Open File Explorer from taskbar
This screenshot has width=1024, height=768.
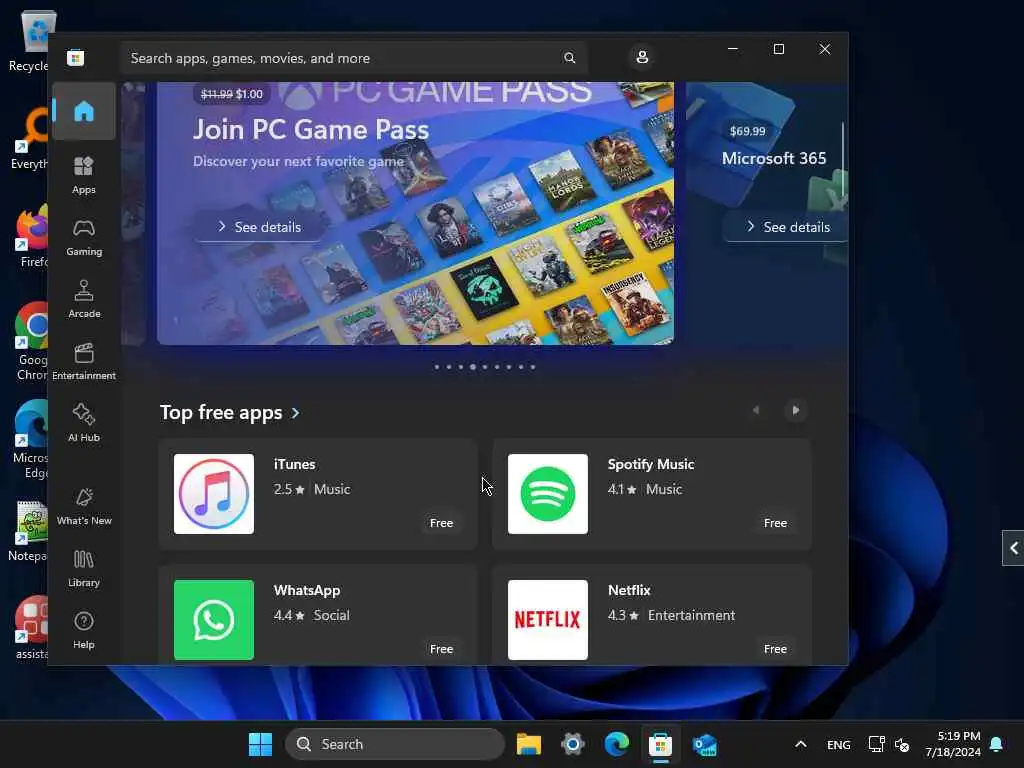point(528,744)
